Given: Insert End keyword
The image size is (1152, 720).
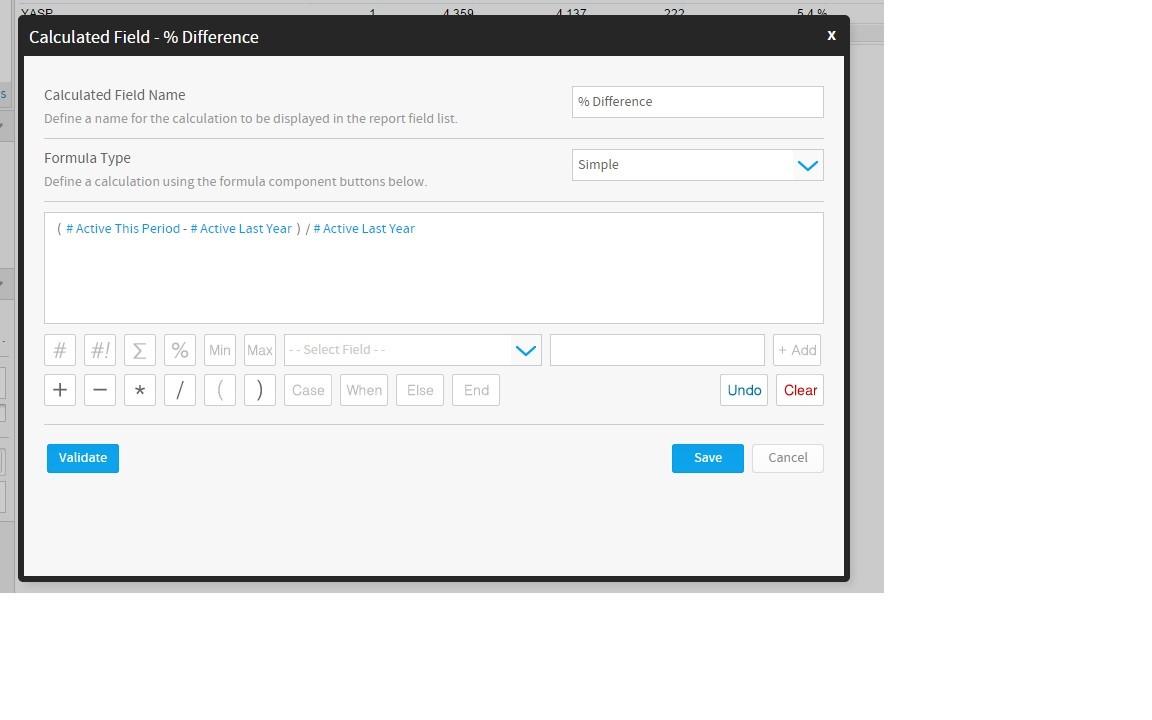Looking at the screenshot, I should 476,390.
